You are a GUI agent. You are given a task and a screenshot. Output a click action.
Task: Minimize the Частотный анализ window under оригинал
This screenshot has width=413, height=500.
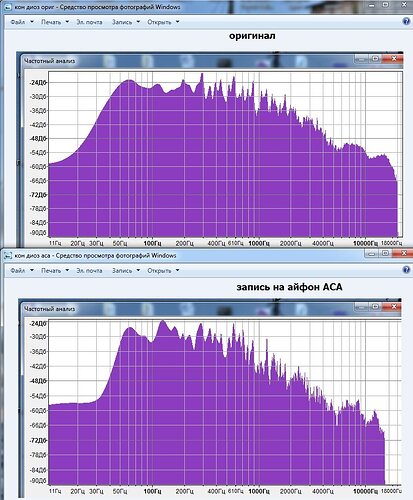(x=362, y=59)
